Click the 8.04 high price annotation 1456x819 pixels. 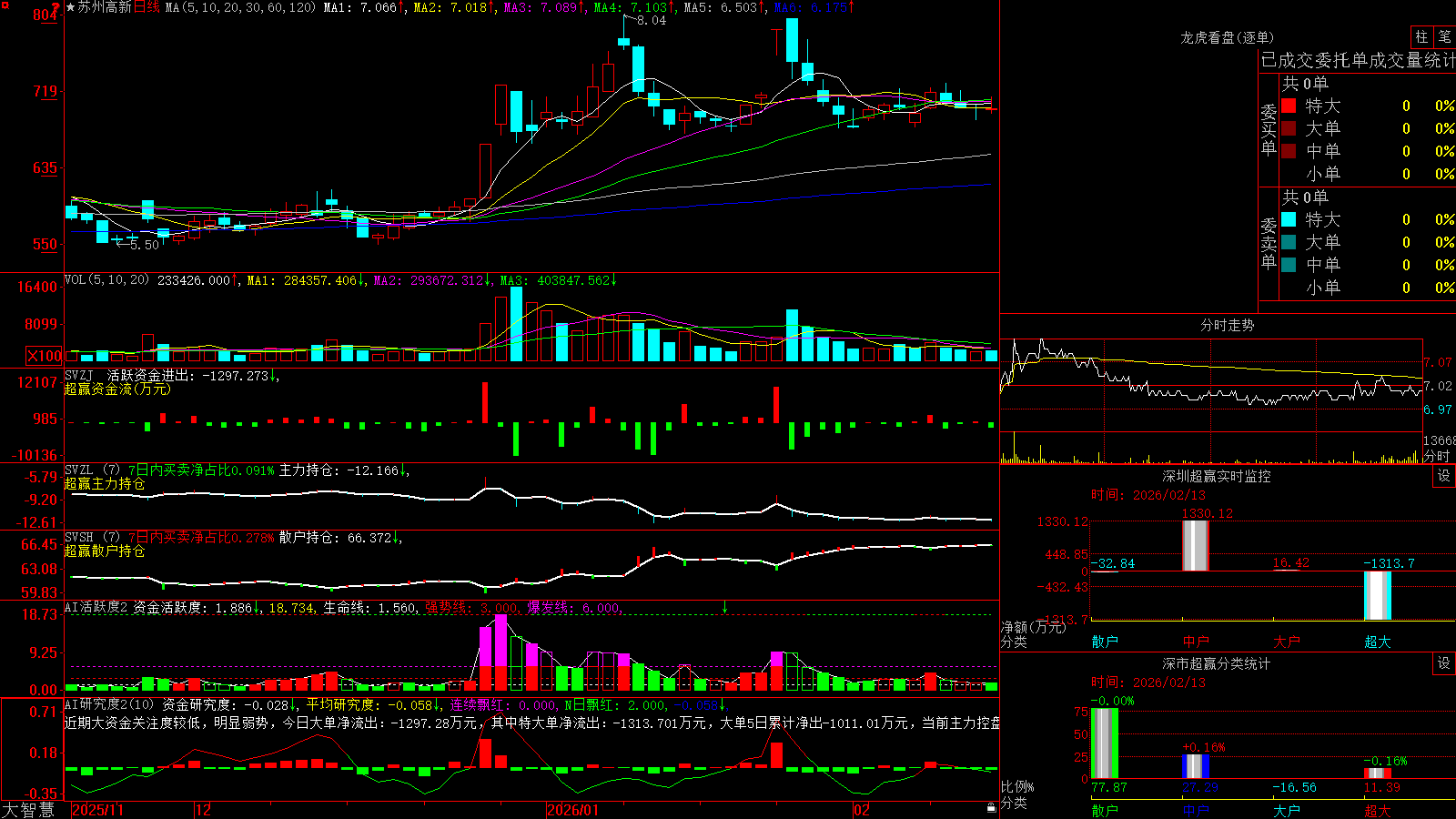652,21
